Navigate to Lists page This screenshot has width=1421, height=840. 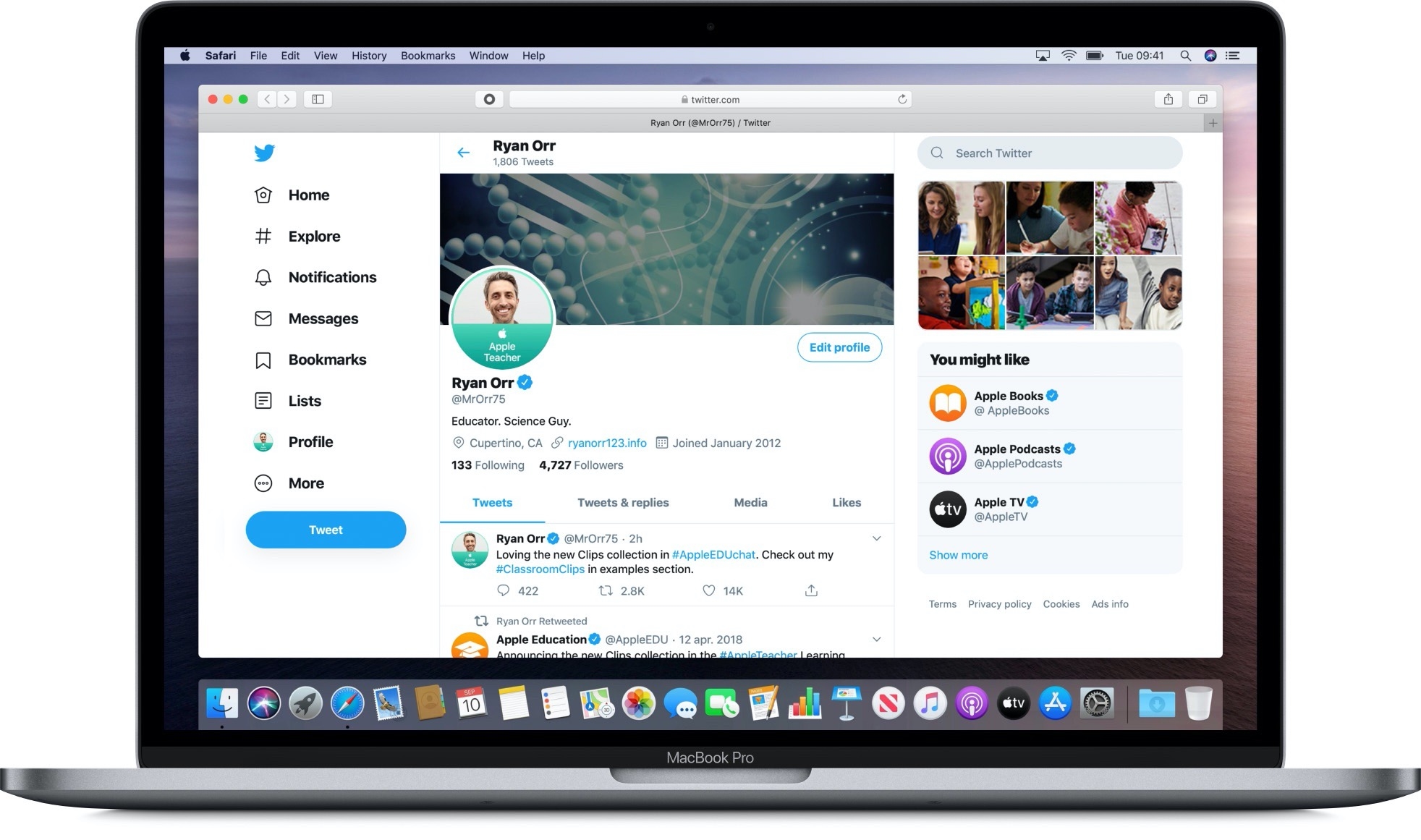304,400
